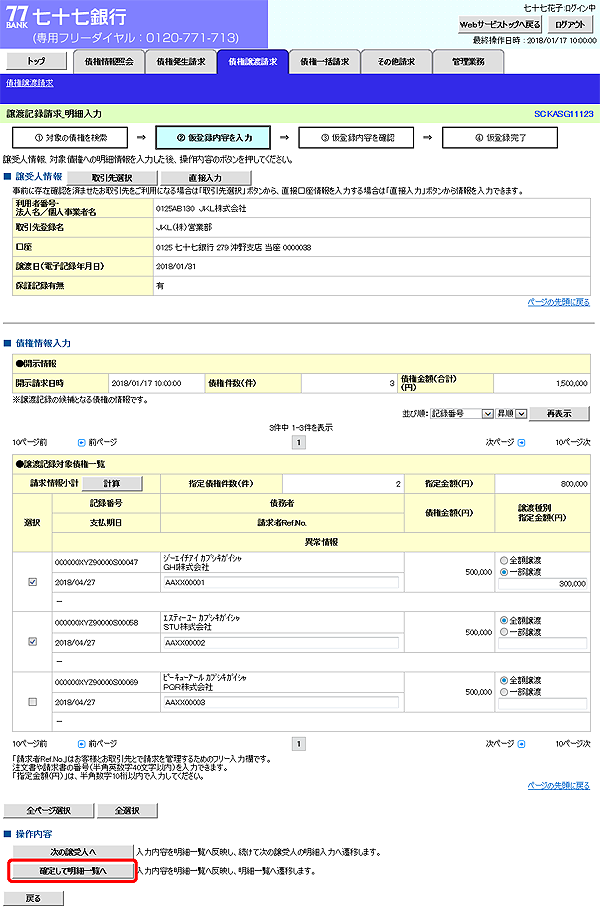Check the box for record ending S00047

coord(33,582)
